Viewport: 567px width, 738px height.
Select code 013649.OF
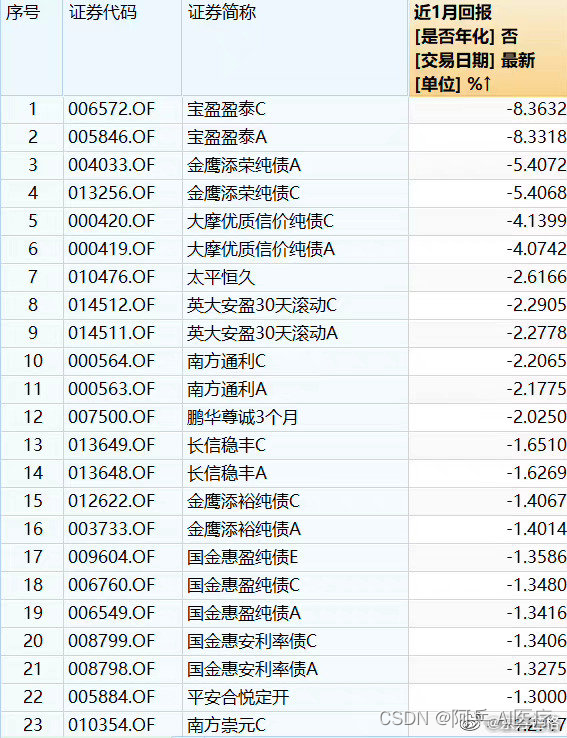pyautogui.click(x=112, y=445)
